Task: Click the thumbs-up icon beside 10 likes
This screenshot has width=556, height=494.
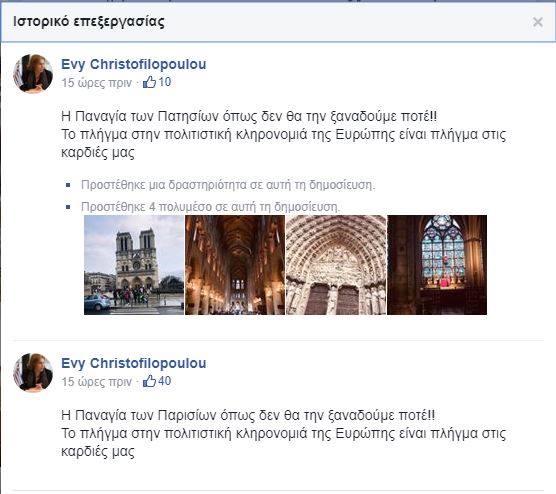Action: coord(149,82)
